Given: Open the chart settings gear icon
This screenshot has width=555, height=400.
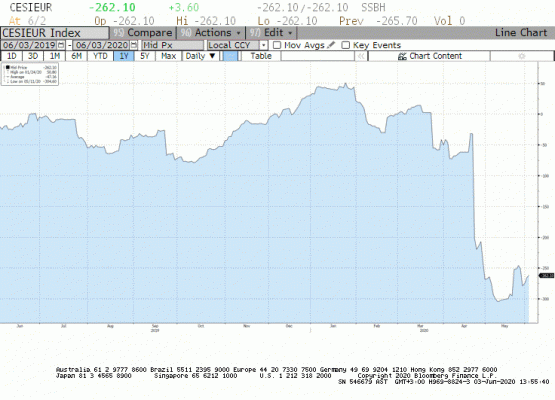Looking at the screenshot, I should click(x=522, y=56).
